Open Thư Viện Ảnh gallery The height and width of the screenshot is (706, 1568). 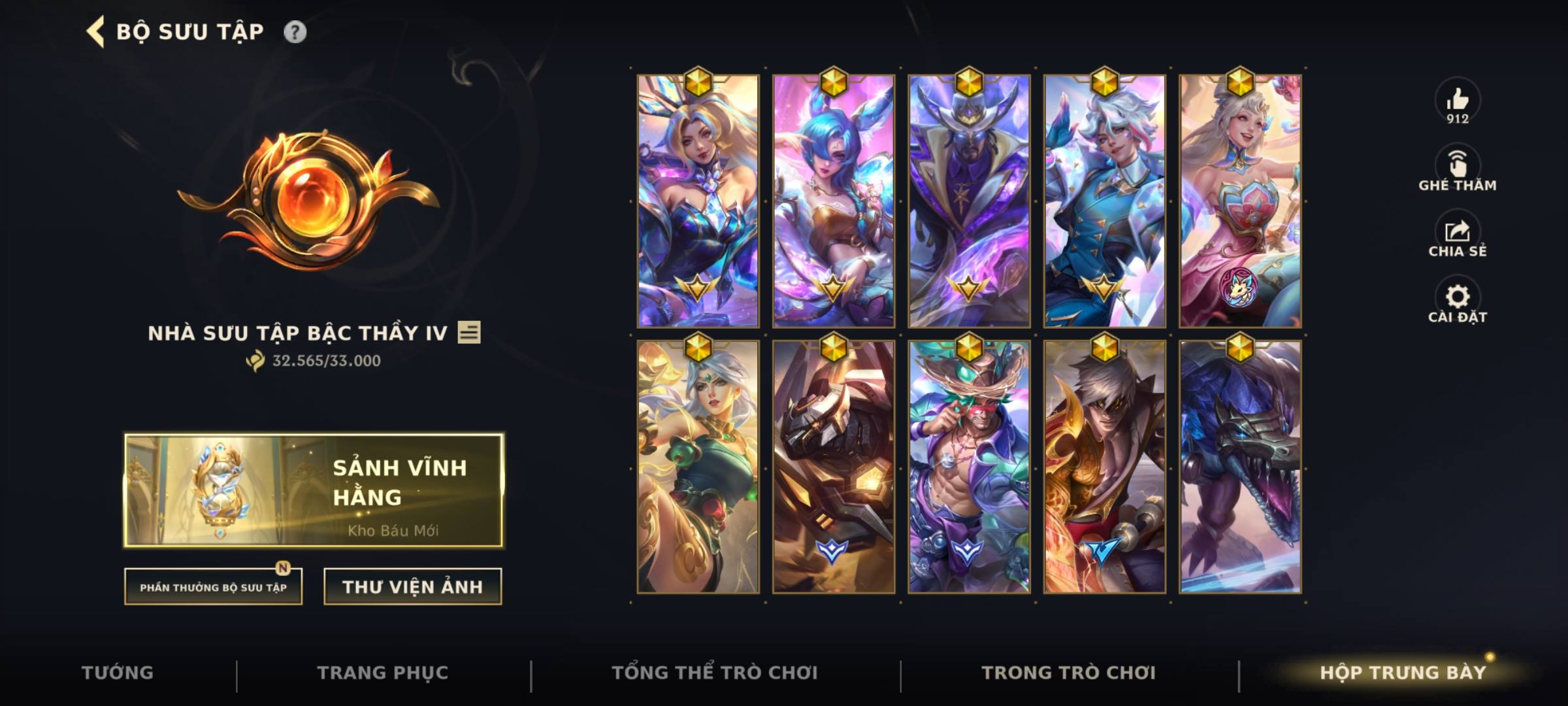coord(412,586)
